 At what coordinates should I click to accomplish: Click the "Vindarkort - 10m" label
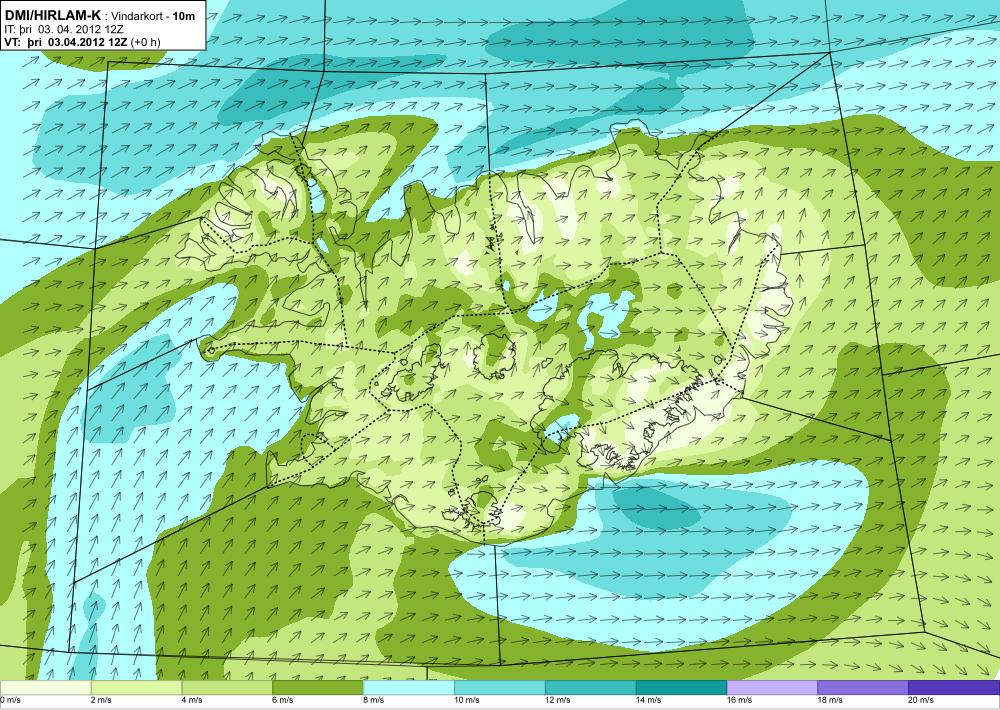tap(153, 16)
